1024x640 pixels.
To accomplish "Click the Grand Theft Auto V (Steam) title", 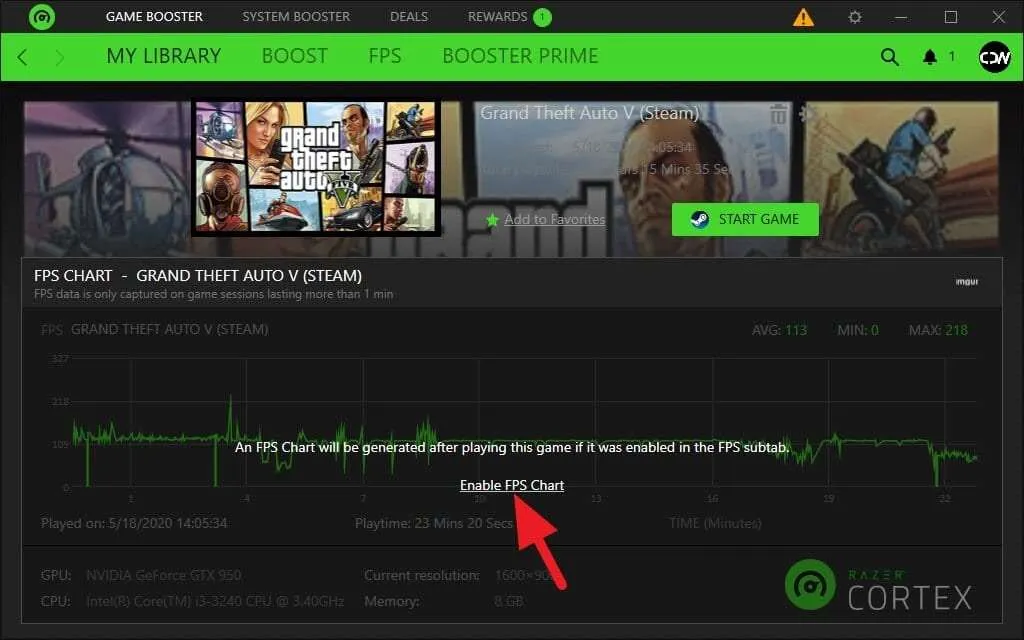I will tap(590, 113).
